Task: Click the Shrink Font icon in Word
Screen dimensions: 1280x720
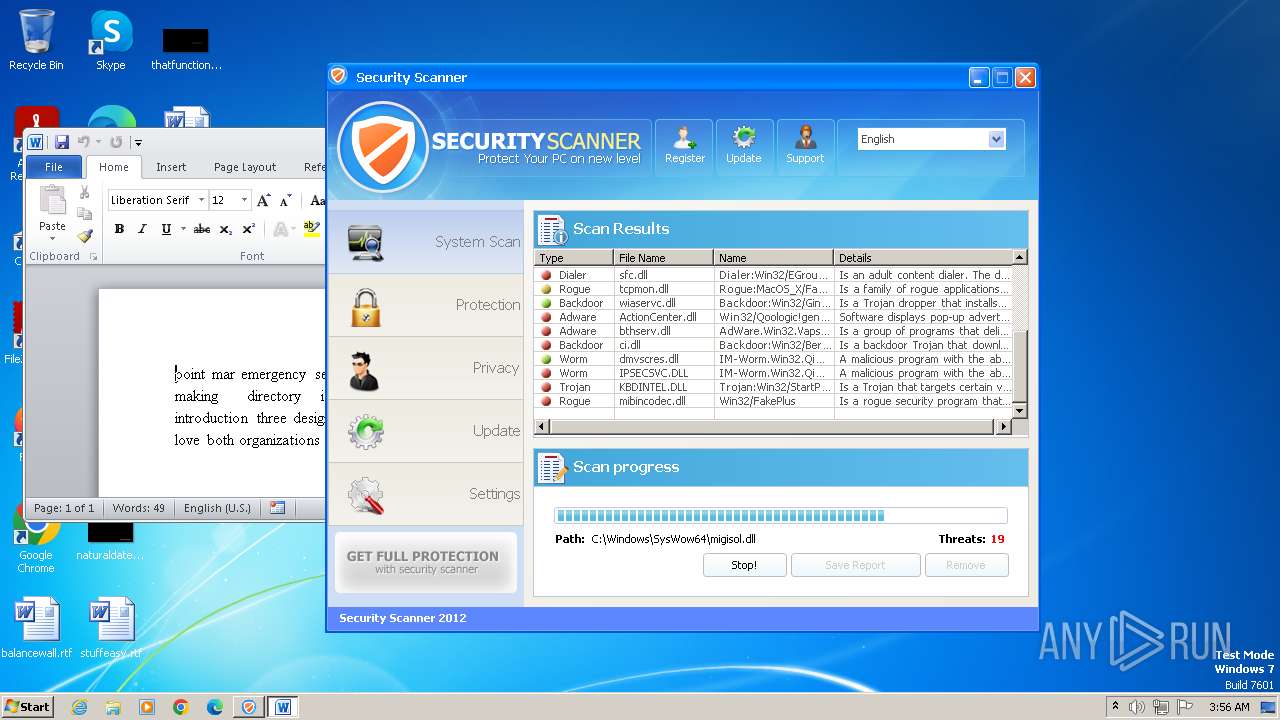Action: [x=286, y=200]
